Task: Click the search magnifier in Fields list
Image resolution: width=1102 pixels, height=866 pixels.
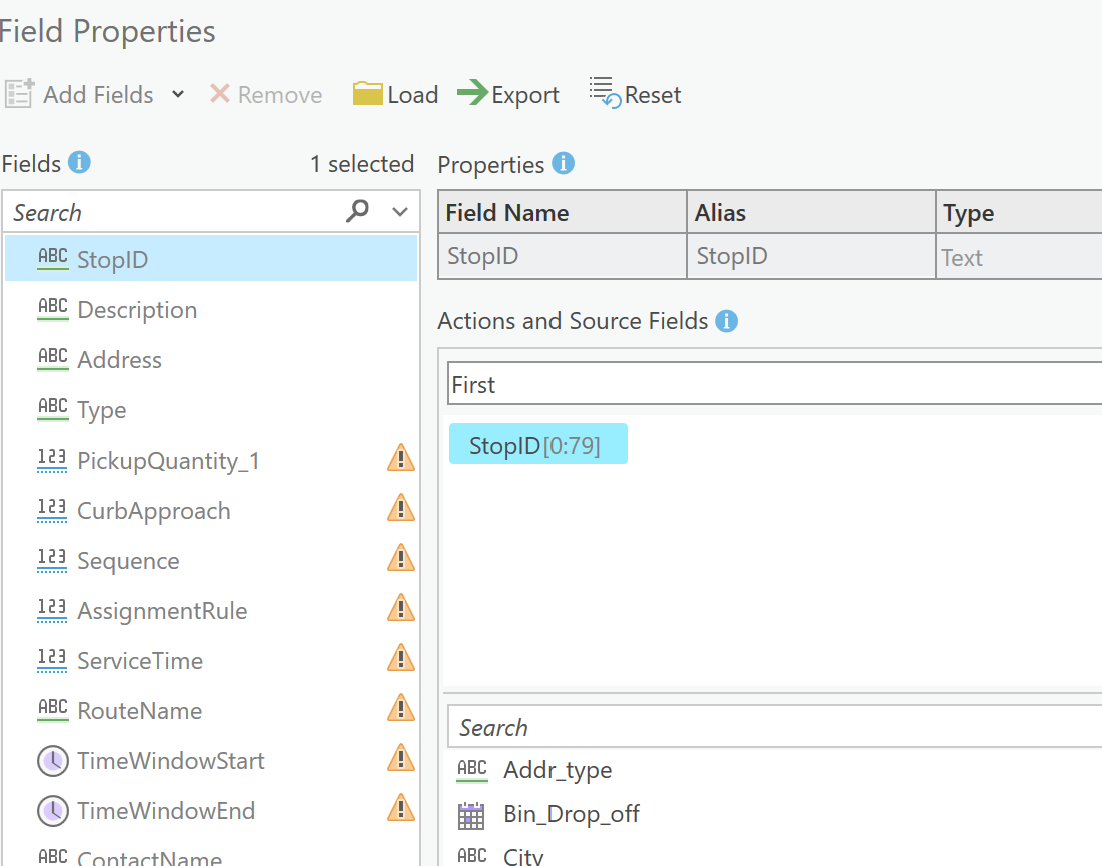Action: click(x=357, y=211)
